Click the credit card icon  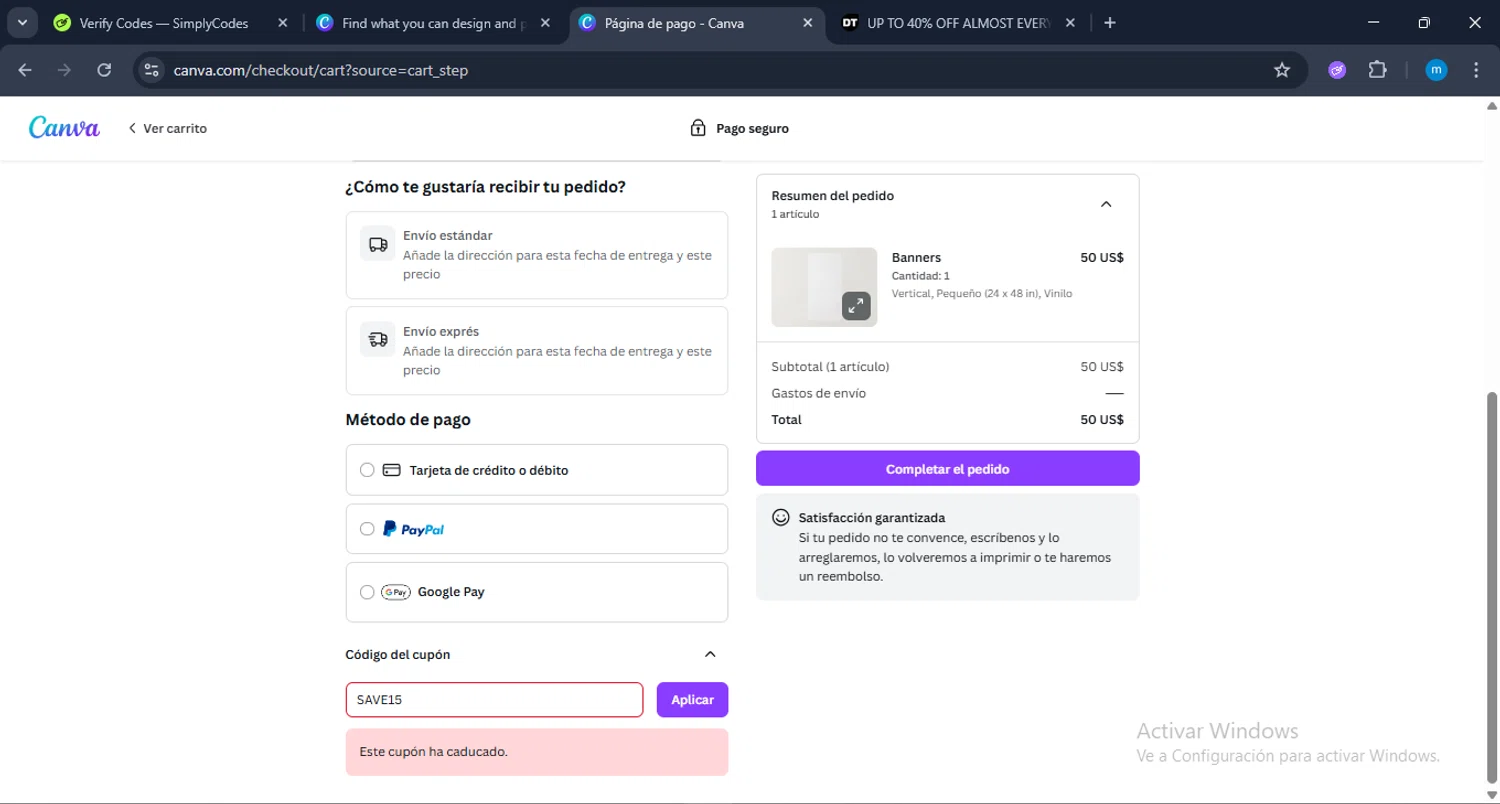point(392,470)
